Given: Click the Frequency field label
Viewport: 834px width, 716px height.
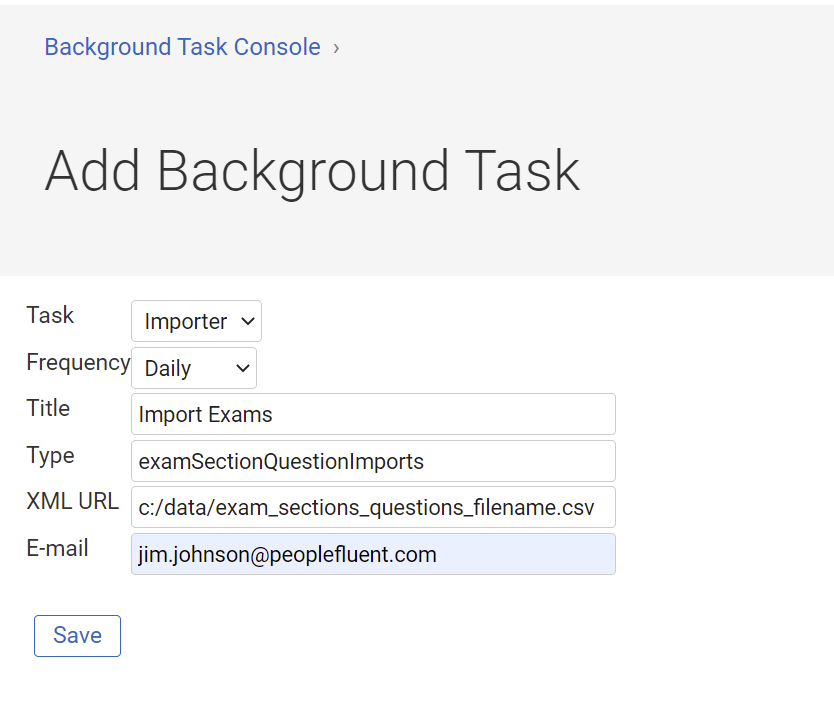Looking at the screenshot, I should coord(78,363).
